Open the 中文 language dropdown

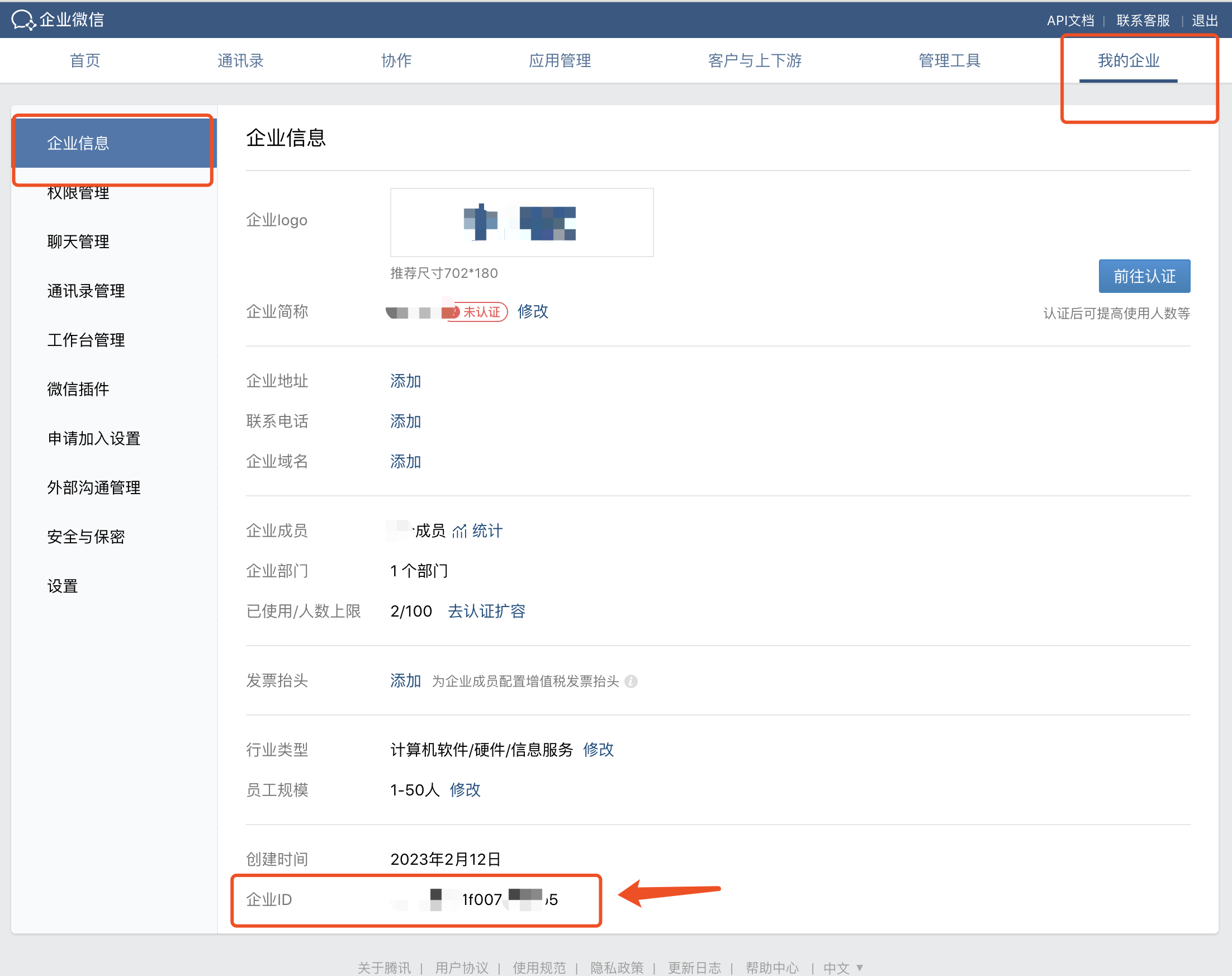pos(843,968)
